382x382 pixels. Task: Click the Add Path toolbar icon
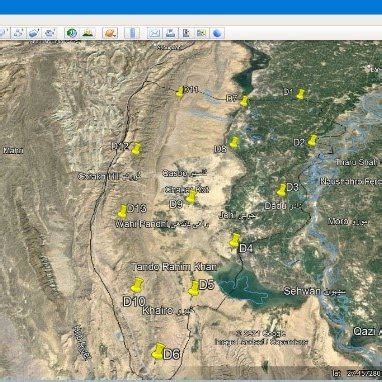(18, 33)
